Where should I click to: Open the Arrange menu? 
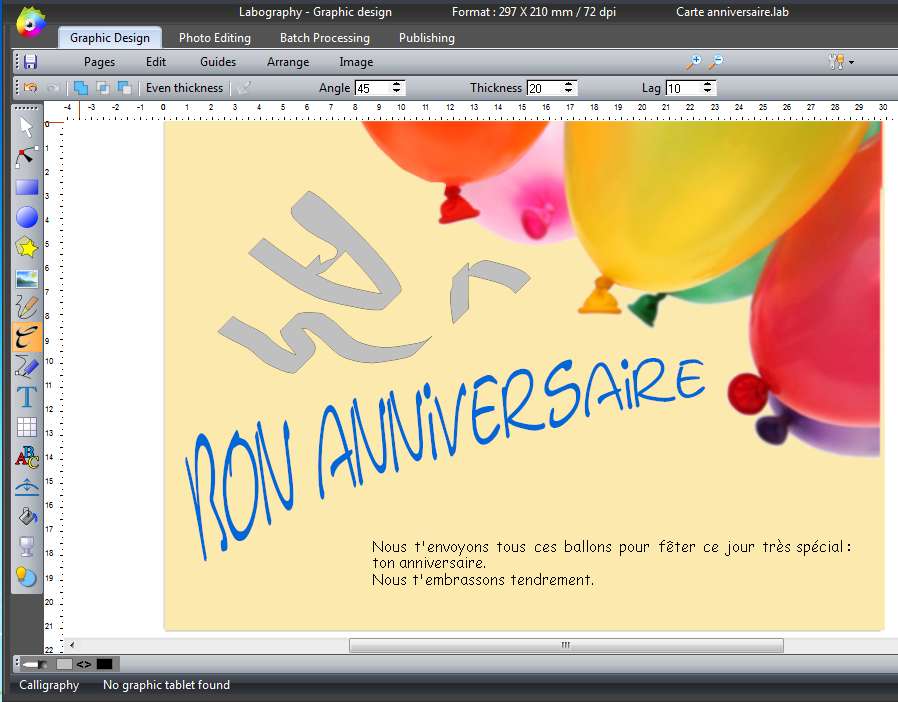tap(288, 62)
